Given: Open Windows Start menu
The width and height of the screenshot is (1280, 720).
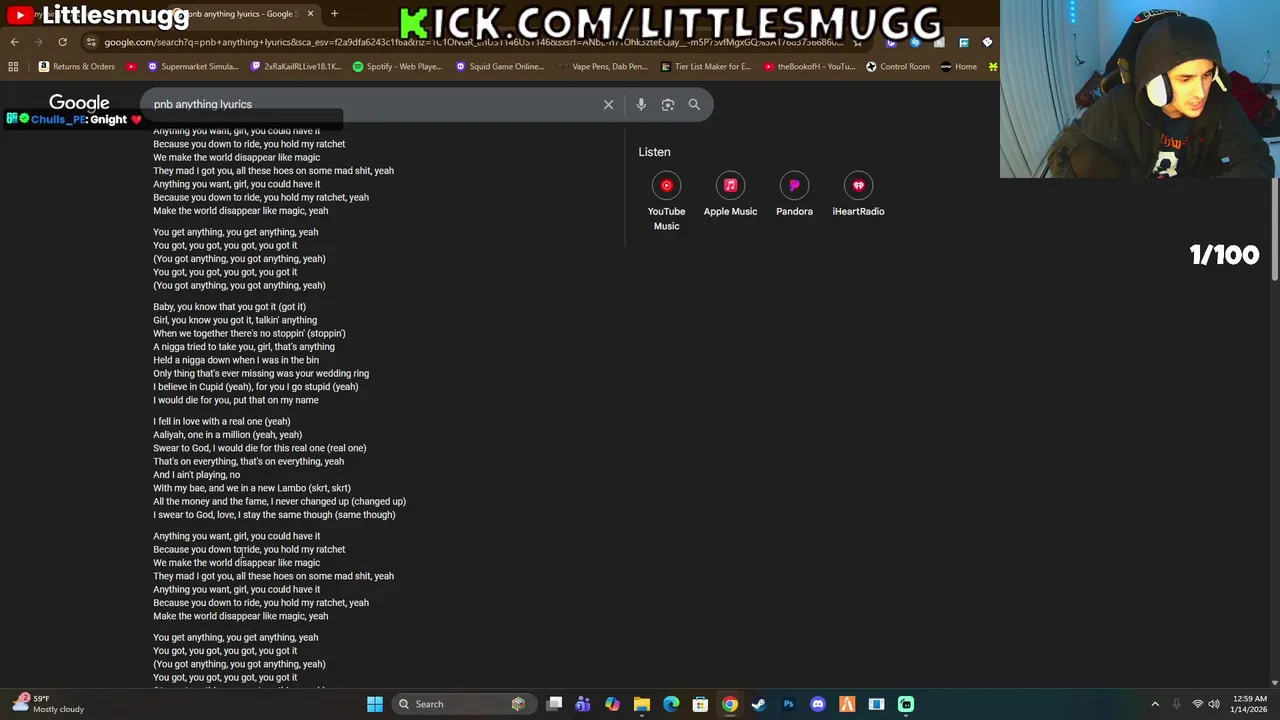Looking at the screenshot, I should (374, 704).
